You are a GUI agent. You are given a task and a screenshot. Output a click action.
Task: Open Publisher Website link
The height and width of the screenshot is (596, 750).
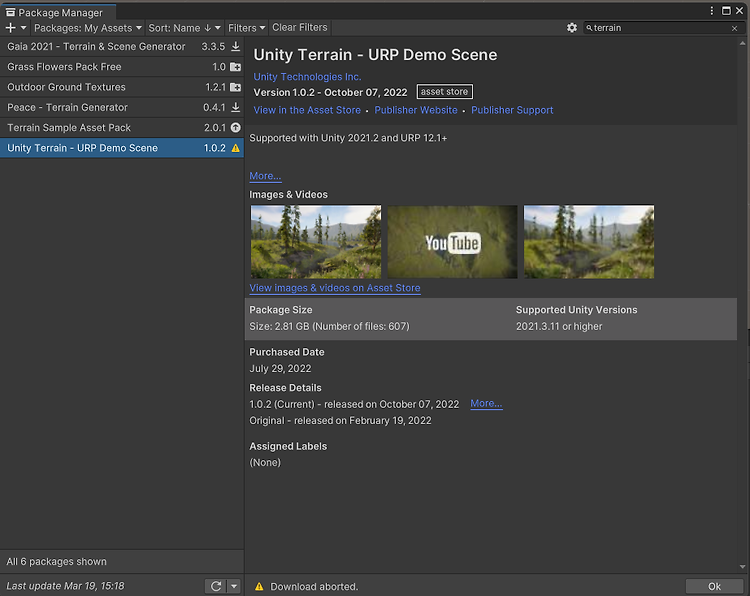coord(416,110)
